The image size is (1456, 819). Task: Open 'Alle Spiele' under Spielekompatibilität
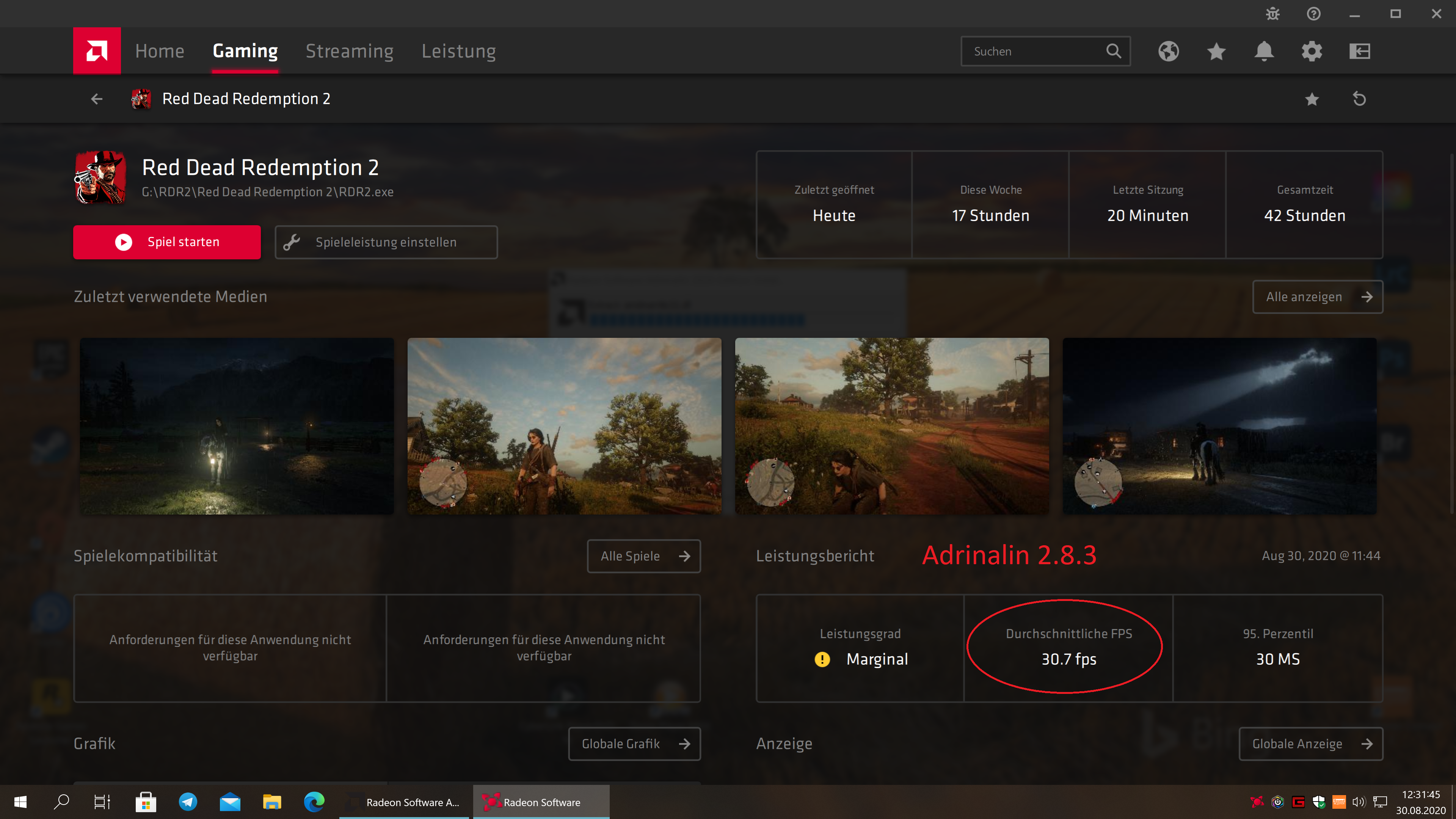pos(644,556)
